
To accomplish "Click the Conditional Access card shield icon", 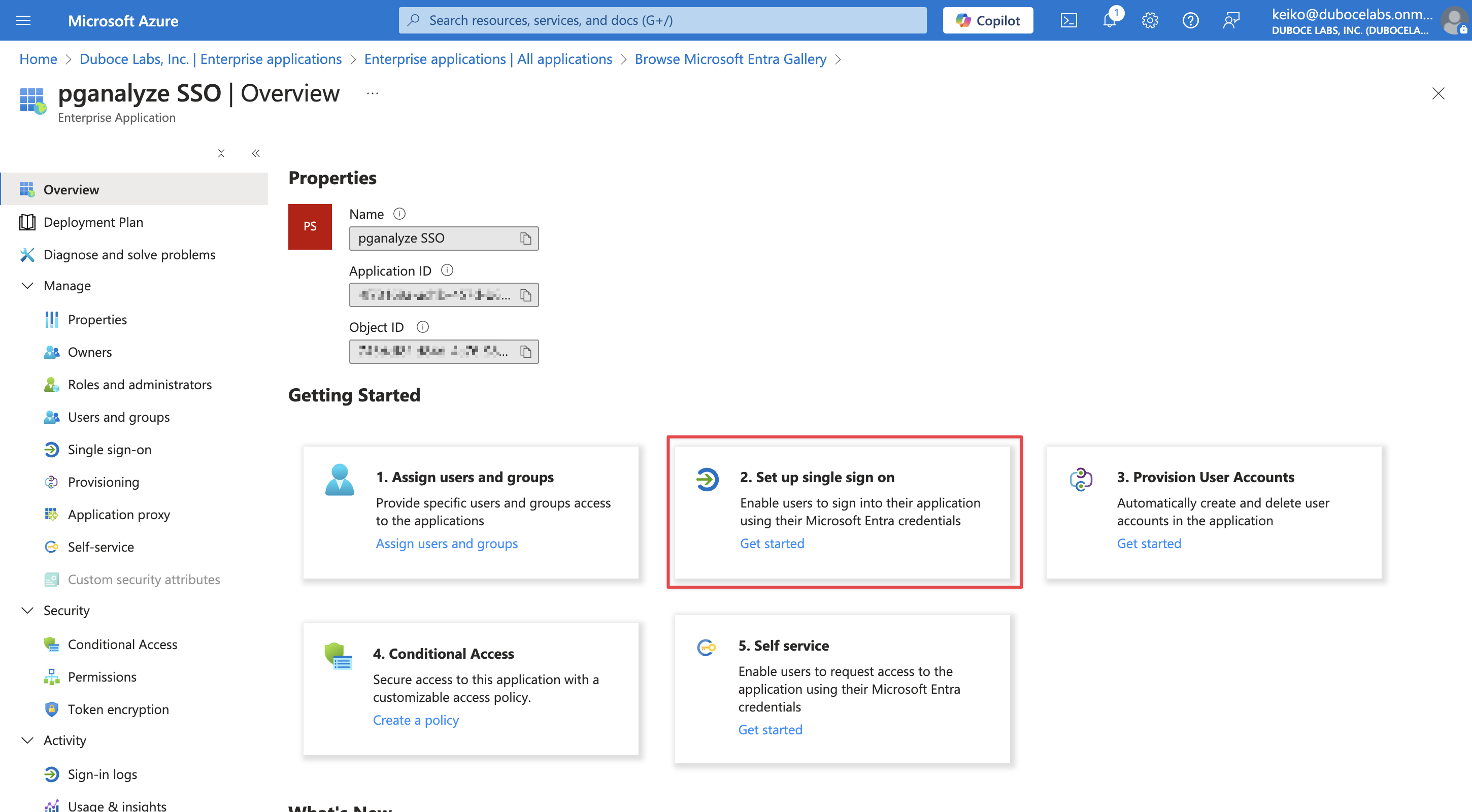I will [x=338, y=656].
